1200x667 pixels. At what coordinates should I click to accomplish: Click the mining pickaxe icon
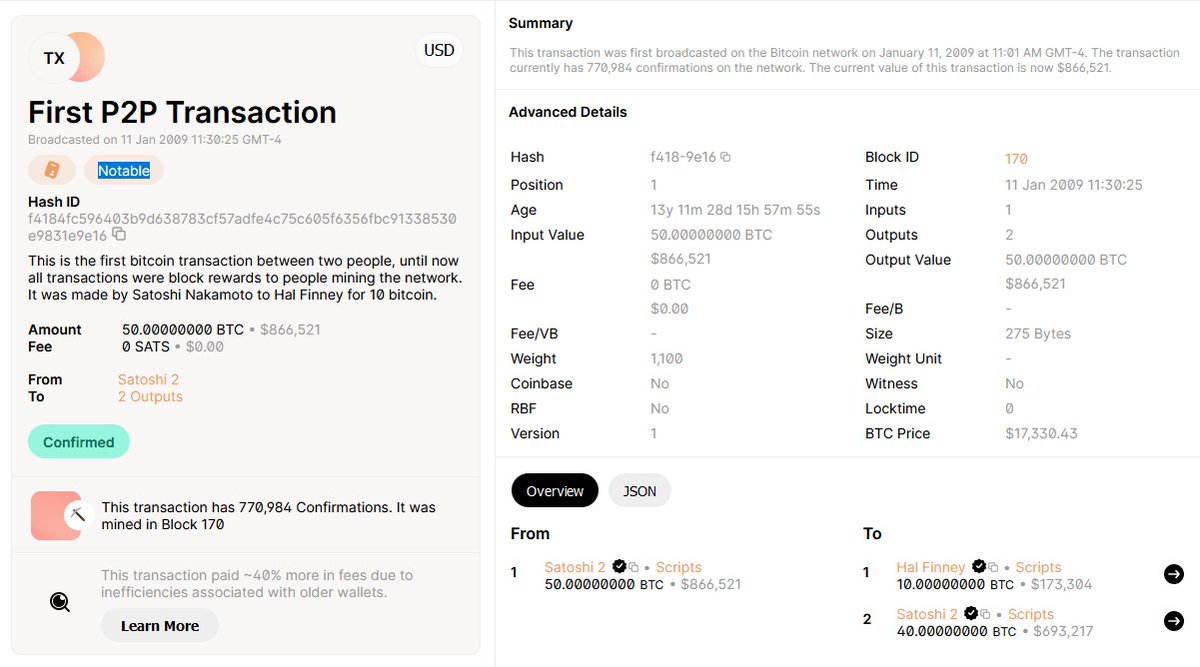(x=77, y=516)
